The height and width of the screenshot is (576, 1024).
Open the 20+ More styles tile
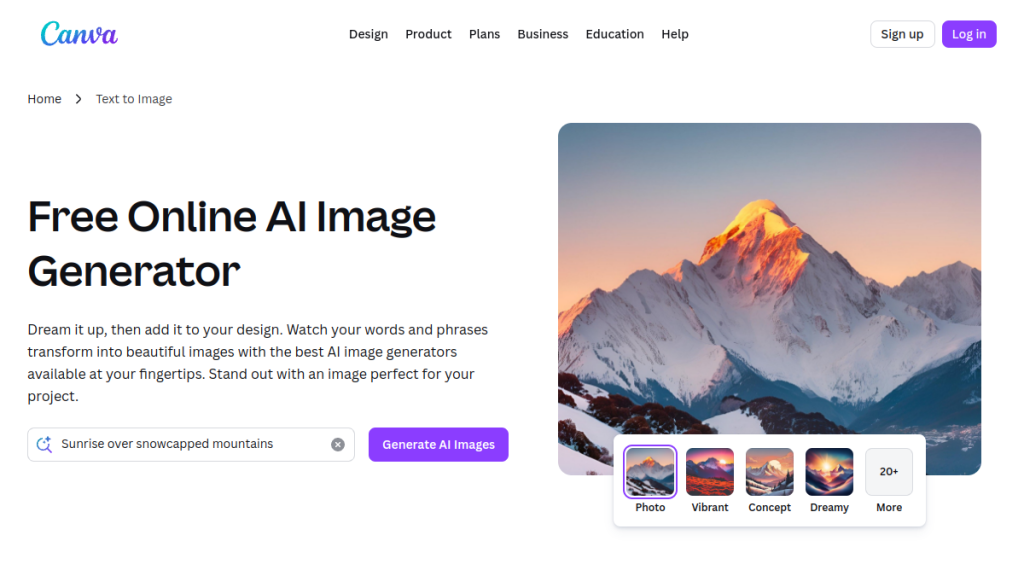click(x=889, y=472)
